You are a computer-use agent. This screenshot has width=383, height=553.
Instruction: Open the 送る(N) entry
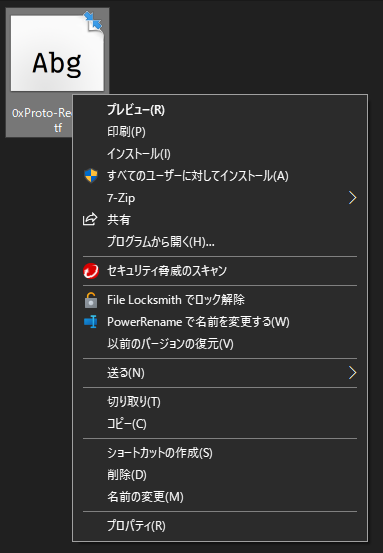[220, 373]
